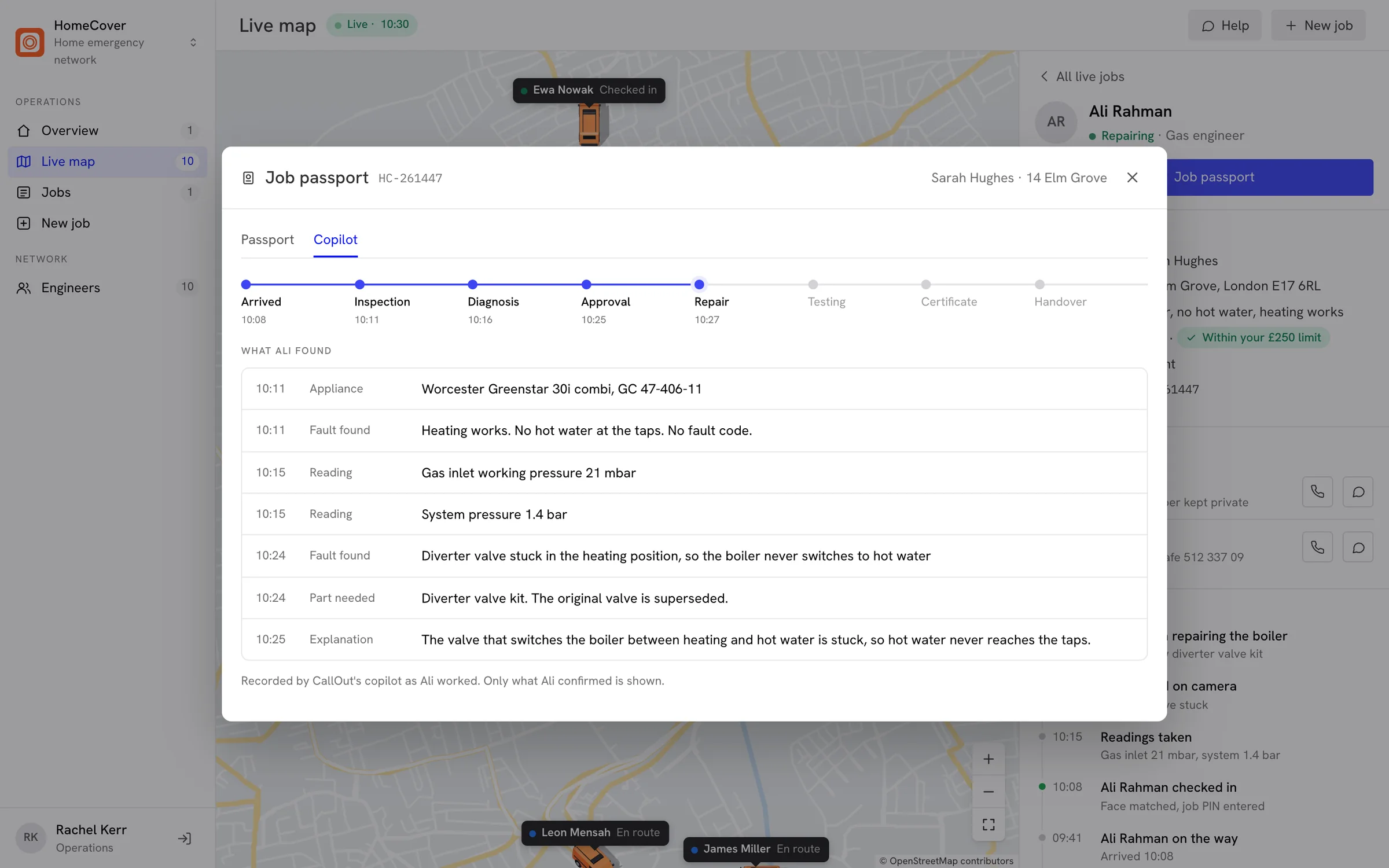This screenshot has width=1389, height=868.
Task: Click the log out icon beside Rachel Kerr
Action: [185, 838]
